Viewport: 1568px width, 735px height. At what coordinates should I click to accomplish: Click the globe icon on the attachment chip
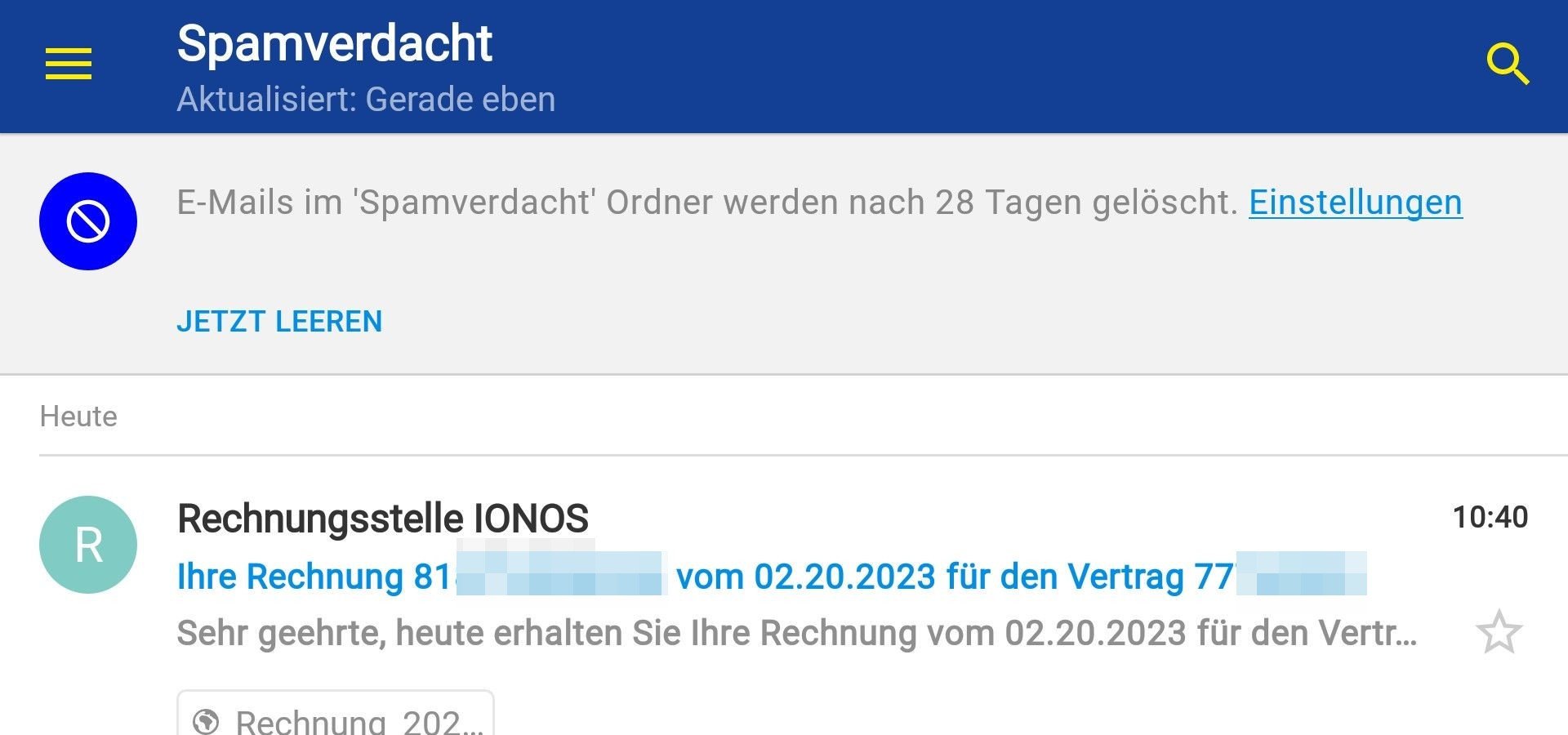click(206, 722)
